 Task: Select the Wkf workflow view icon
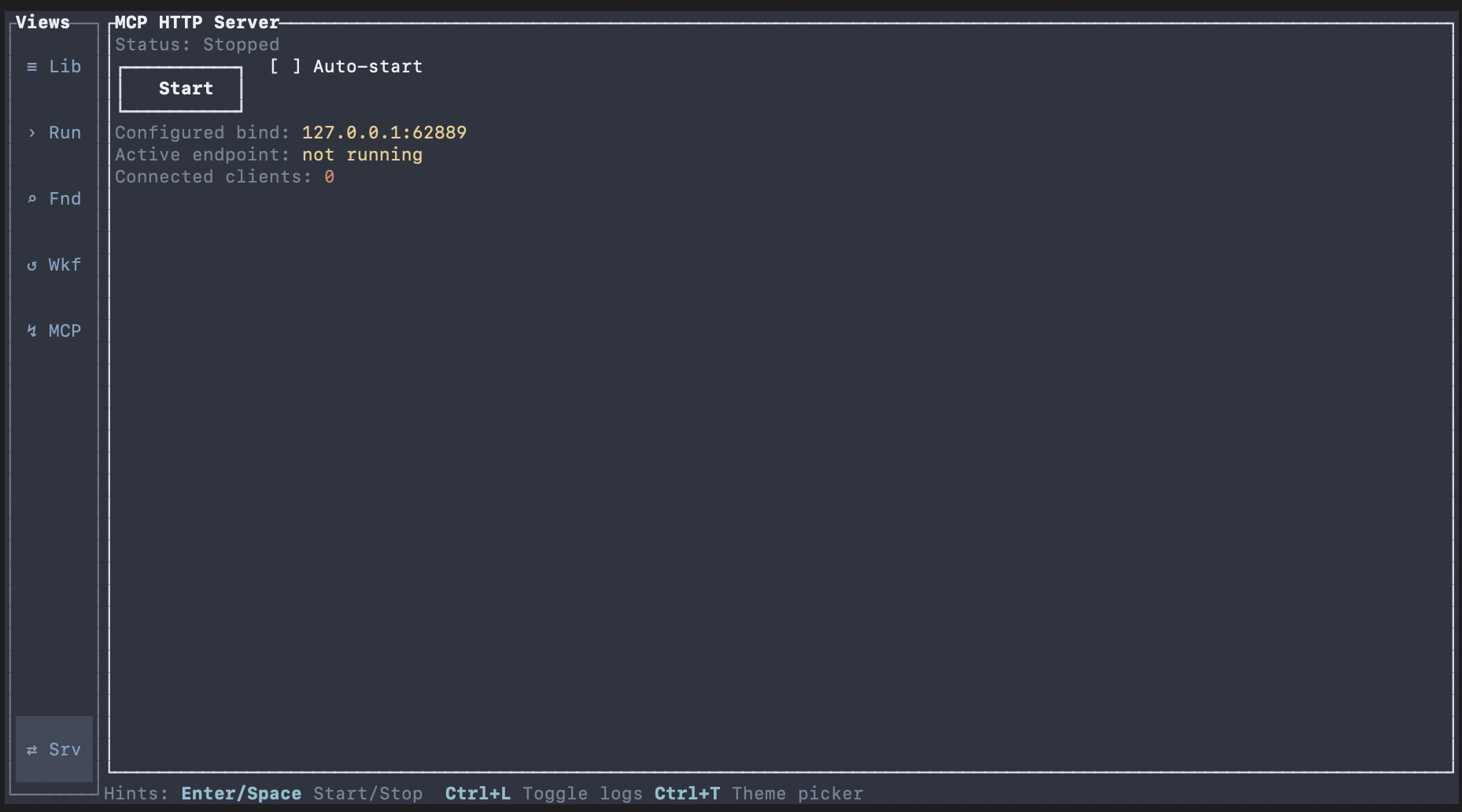[32, 265]
